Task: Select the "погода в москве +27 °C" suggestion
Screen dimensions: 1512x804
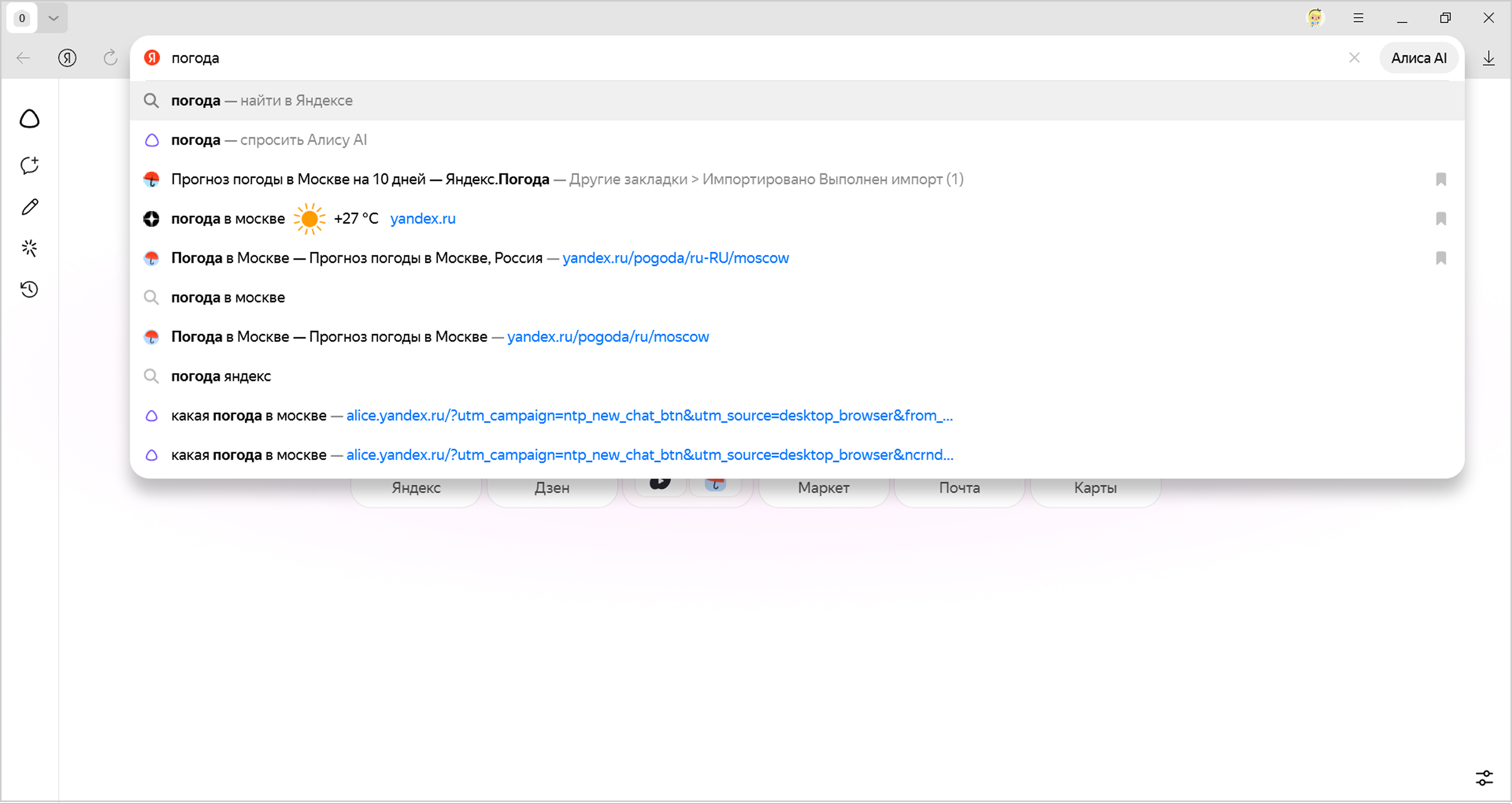Action: (x=797, y=218)
